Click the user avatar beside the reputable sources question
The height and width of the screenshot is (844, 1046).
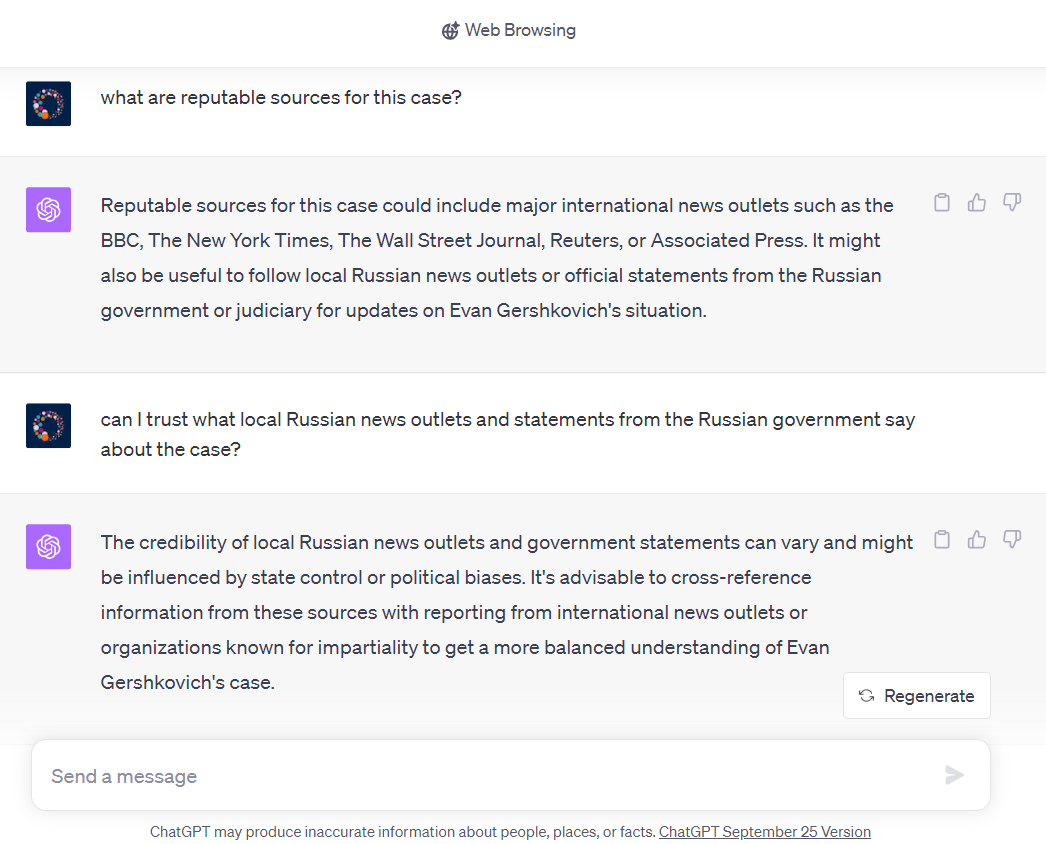(48, 103)
